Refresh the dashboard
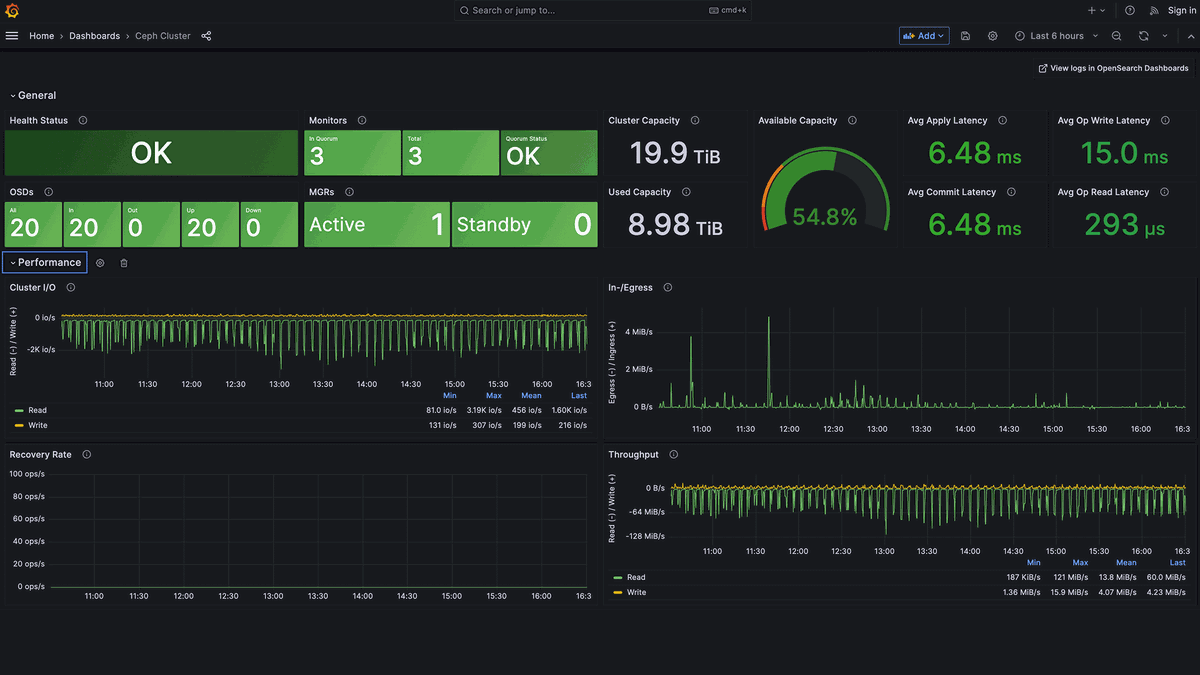Viewport: 1200px width, 675px height. [x=1144, y=36]
